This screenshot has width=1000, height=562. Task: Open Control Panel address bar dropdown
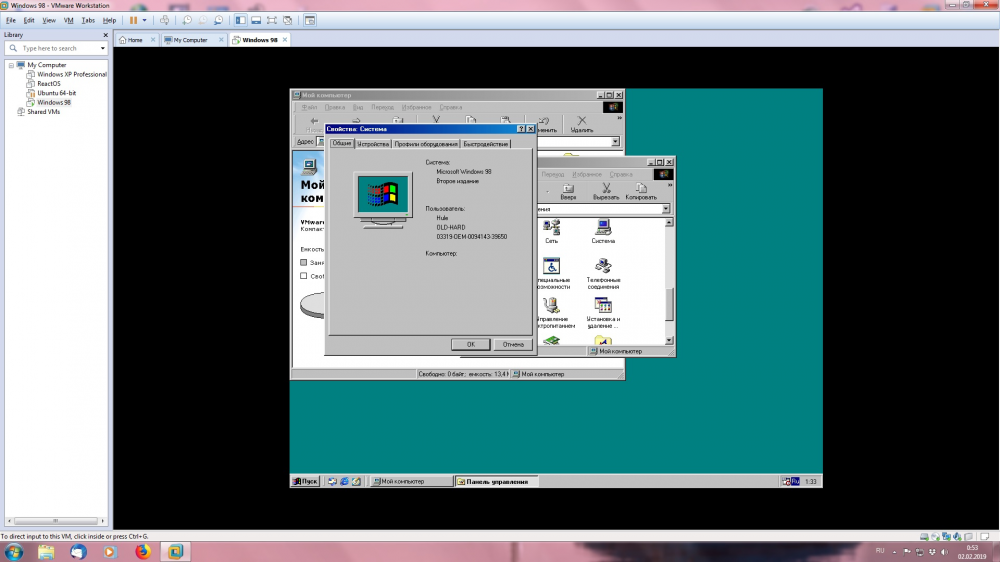tap(665, 209)
